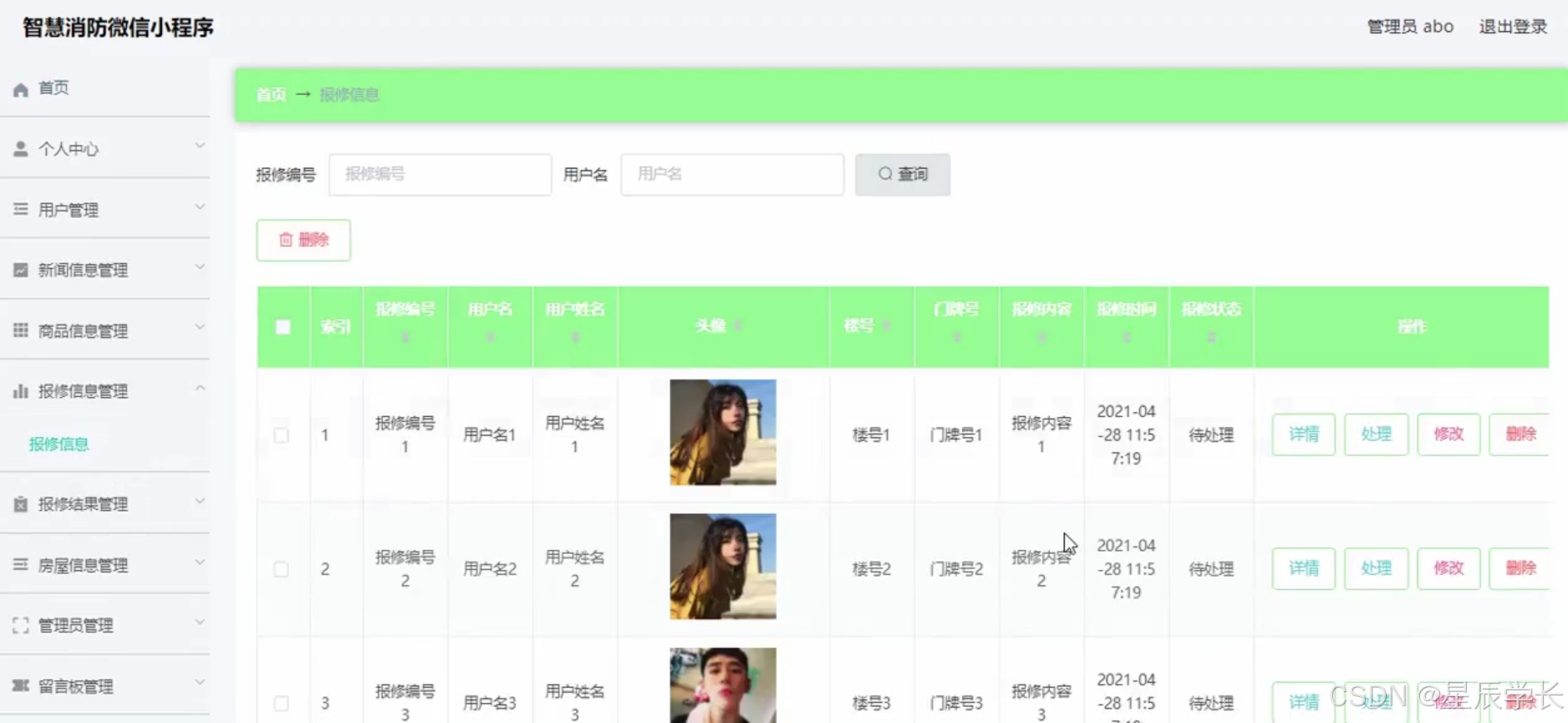Click the clipboard icon for 报修结果管理
The image size is (1568, 723).
pos(21,504)
